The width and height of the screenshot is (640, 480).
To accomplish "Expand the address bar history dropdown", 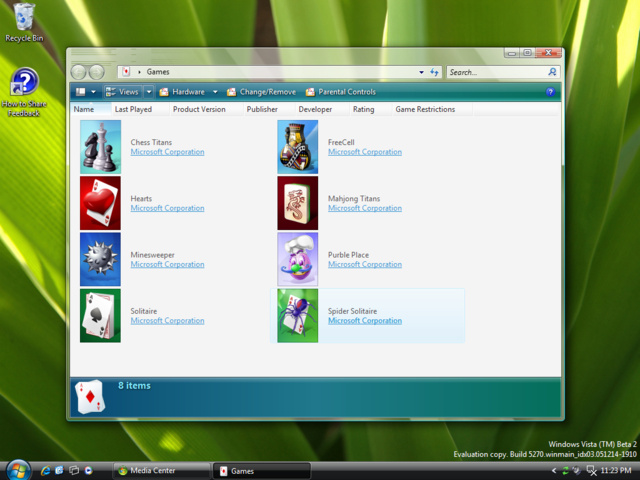I will 421,72.
